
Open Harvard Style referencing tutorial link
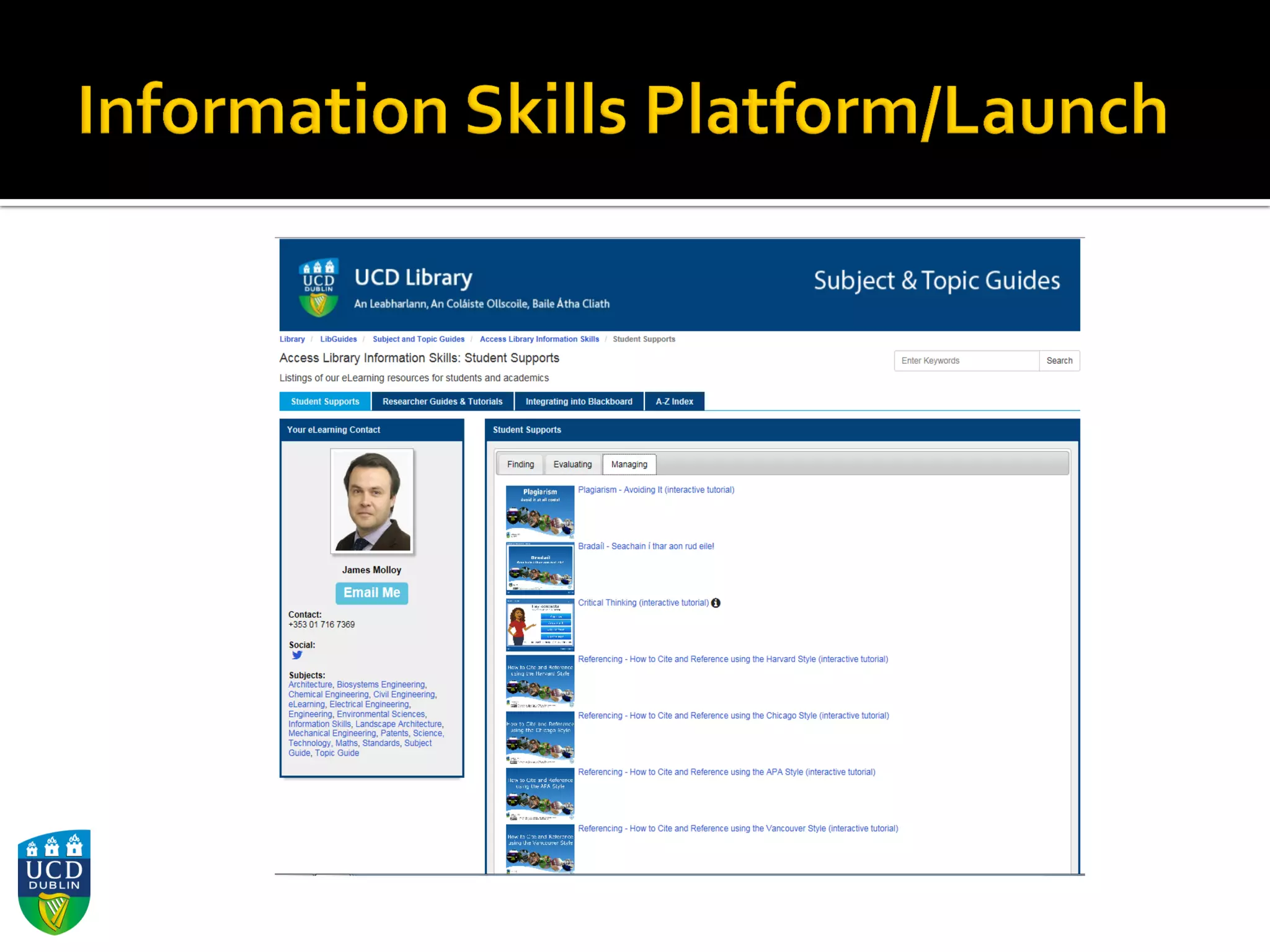point(732,659)
